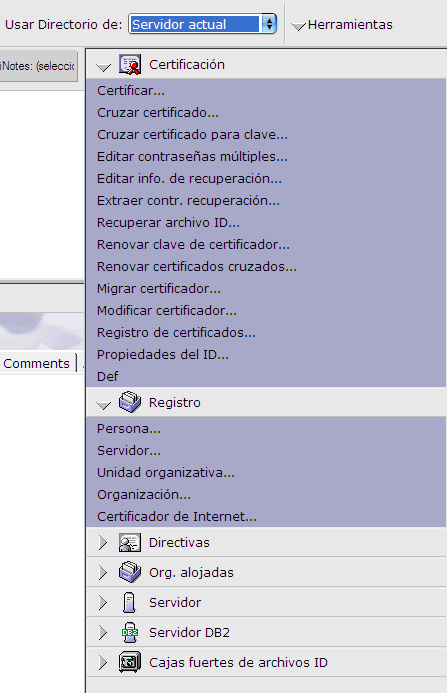Expand the Directivas section arrow

click(103, 542)
